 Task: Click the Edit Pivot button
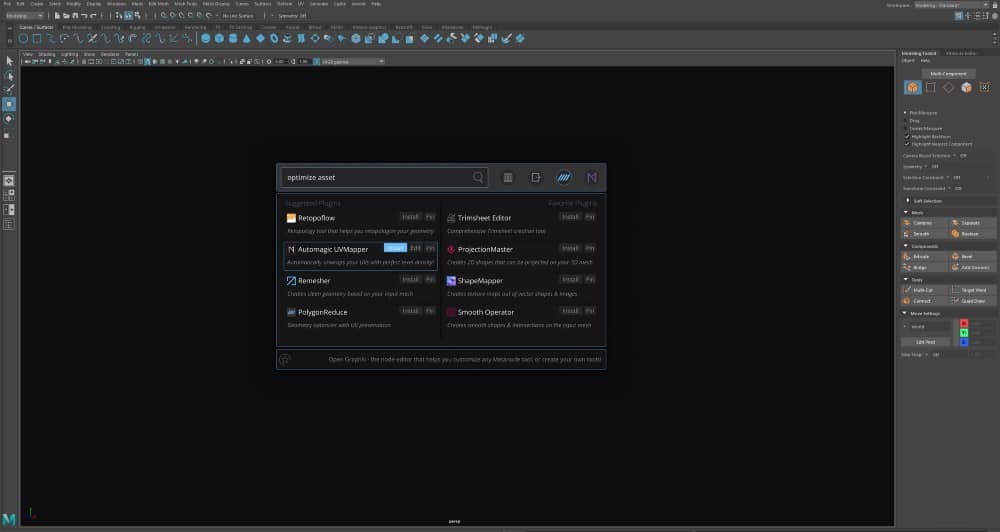click(925, 342)
